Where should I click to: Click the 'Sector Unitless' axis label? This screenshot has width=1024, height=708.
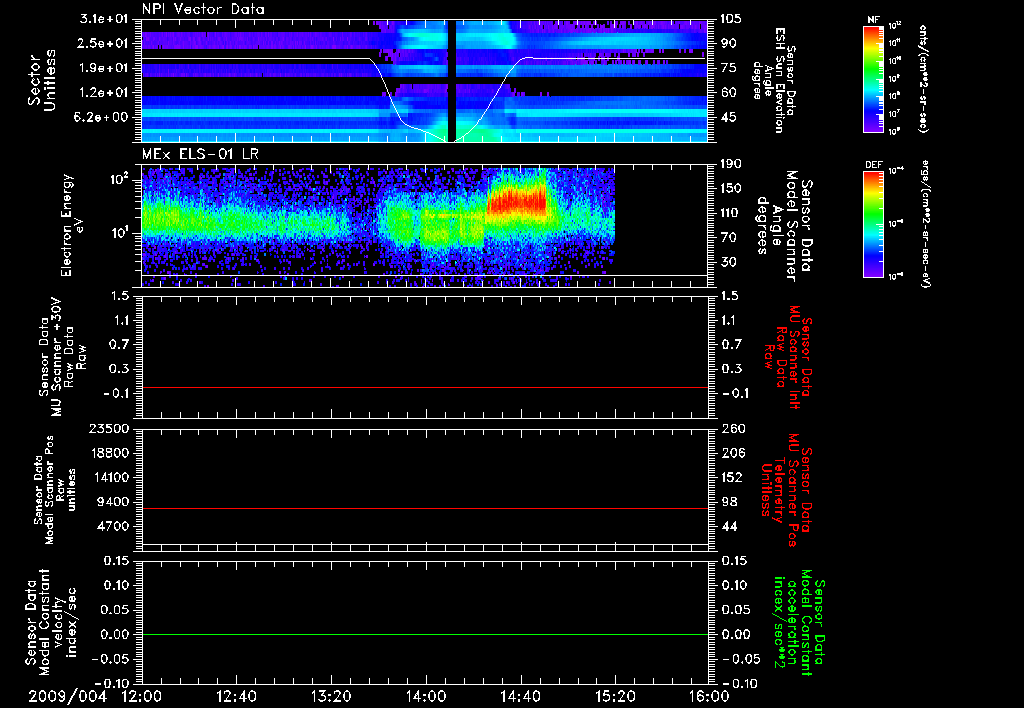coord(42,80)
